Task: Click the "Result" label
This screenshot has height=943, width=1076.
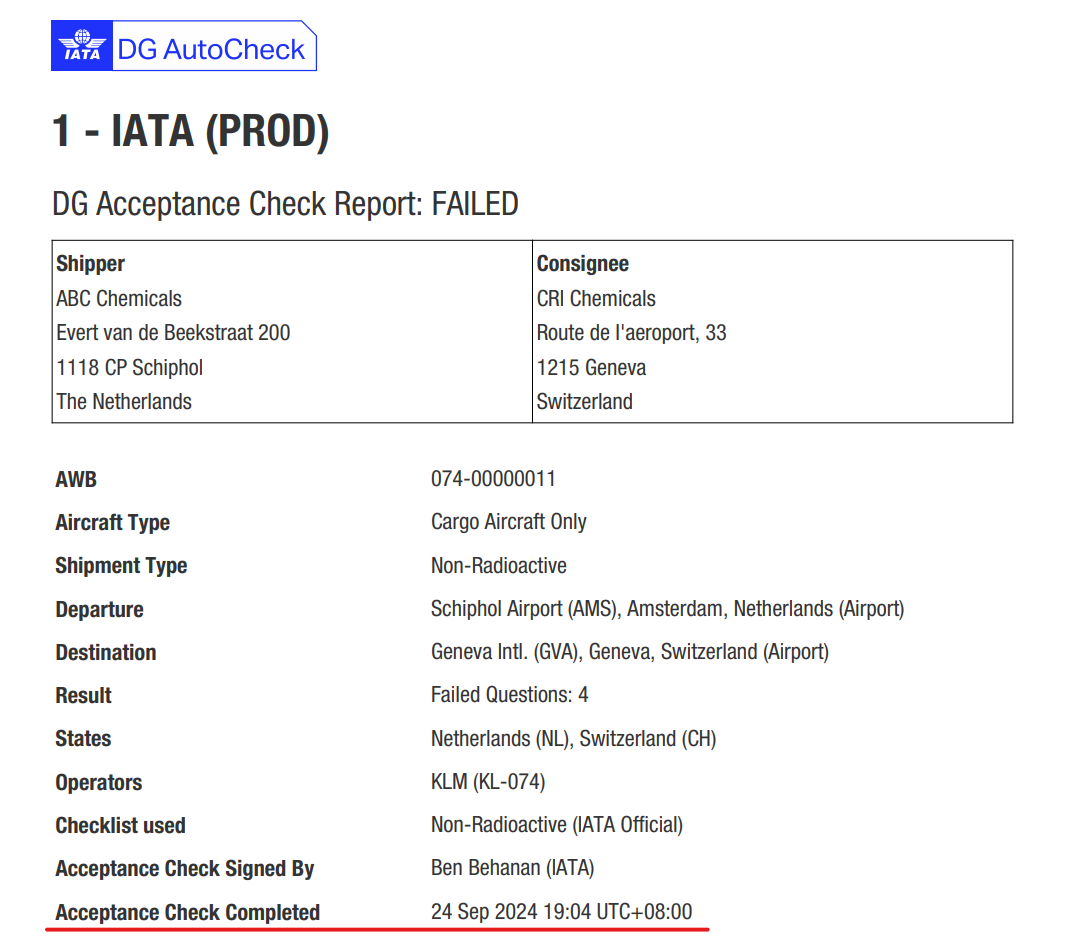Action: coord(83,695)
